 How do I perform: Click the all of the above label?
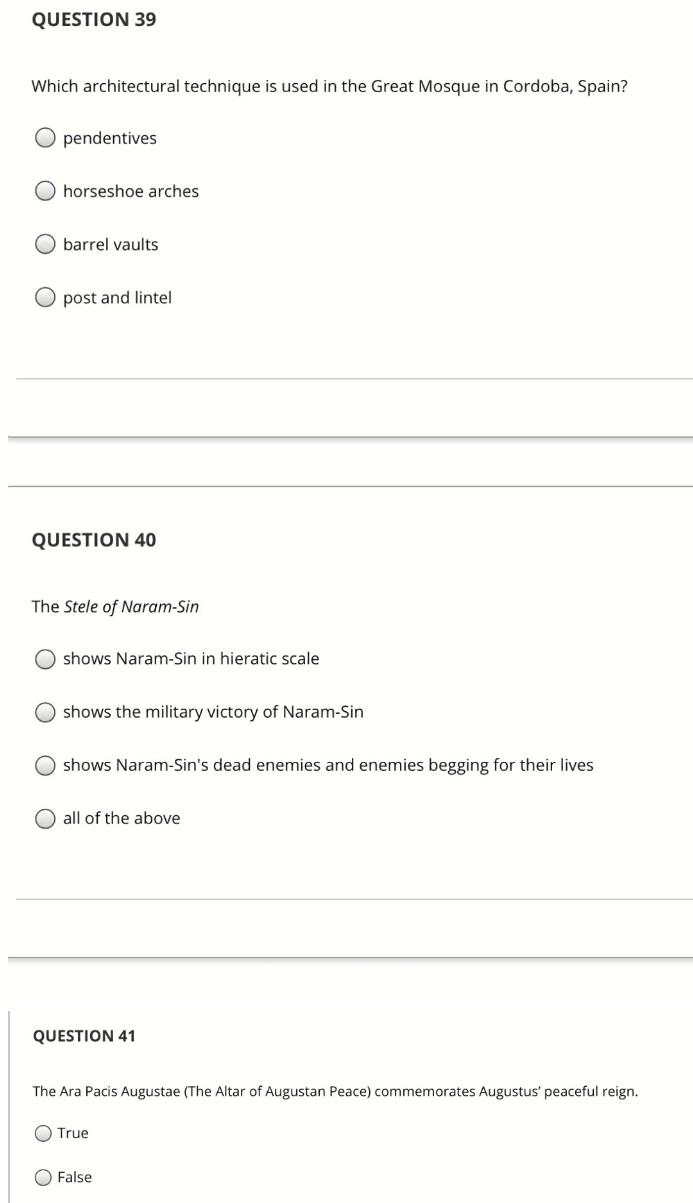(121, 818)
